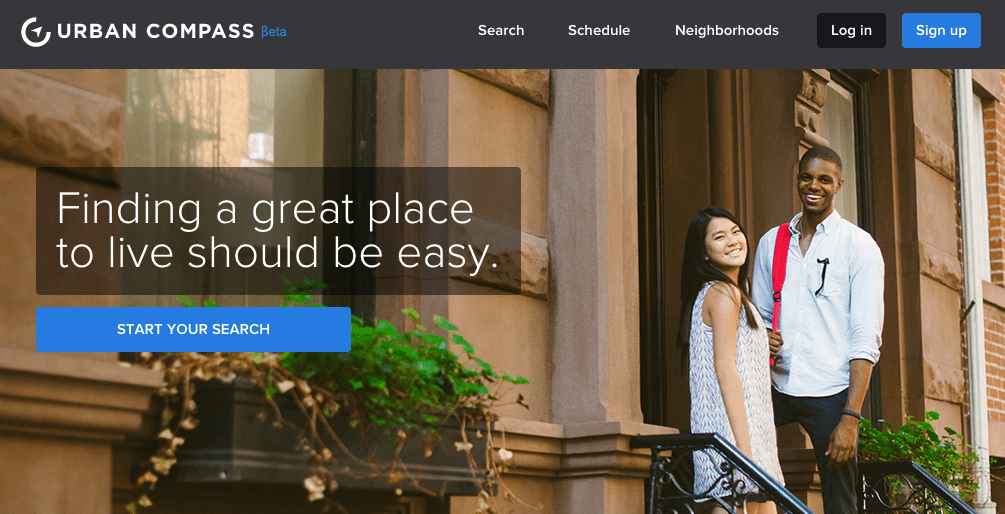Click the Log in button
The height and width of the screenshot is (514, 1005).
(851, 31)
